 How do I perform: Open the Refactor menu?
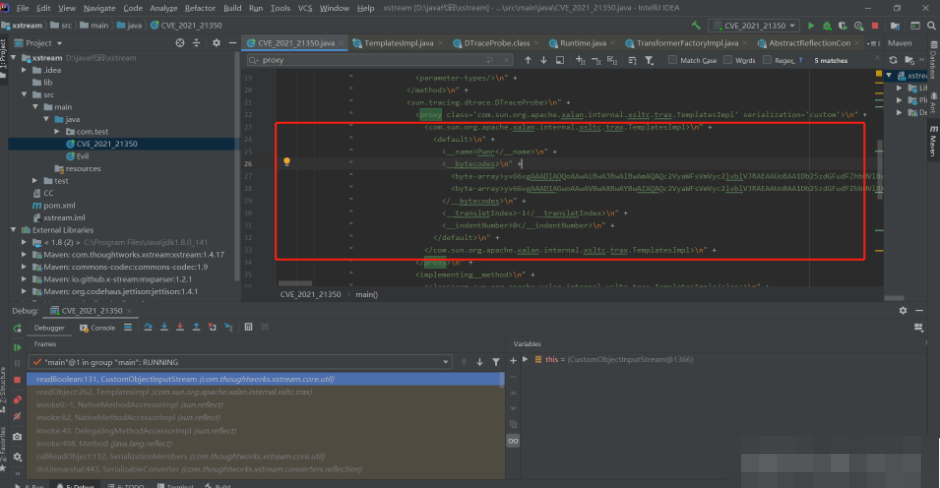[199, 8]
